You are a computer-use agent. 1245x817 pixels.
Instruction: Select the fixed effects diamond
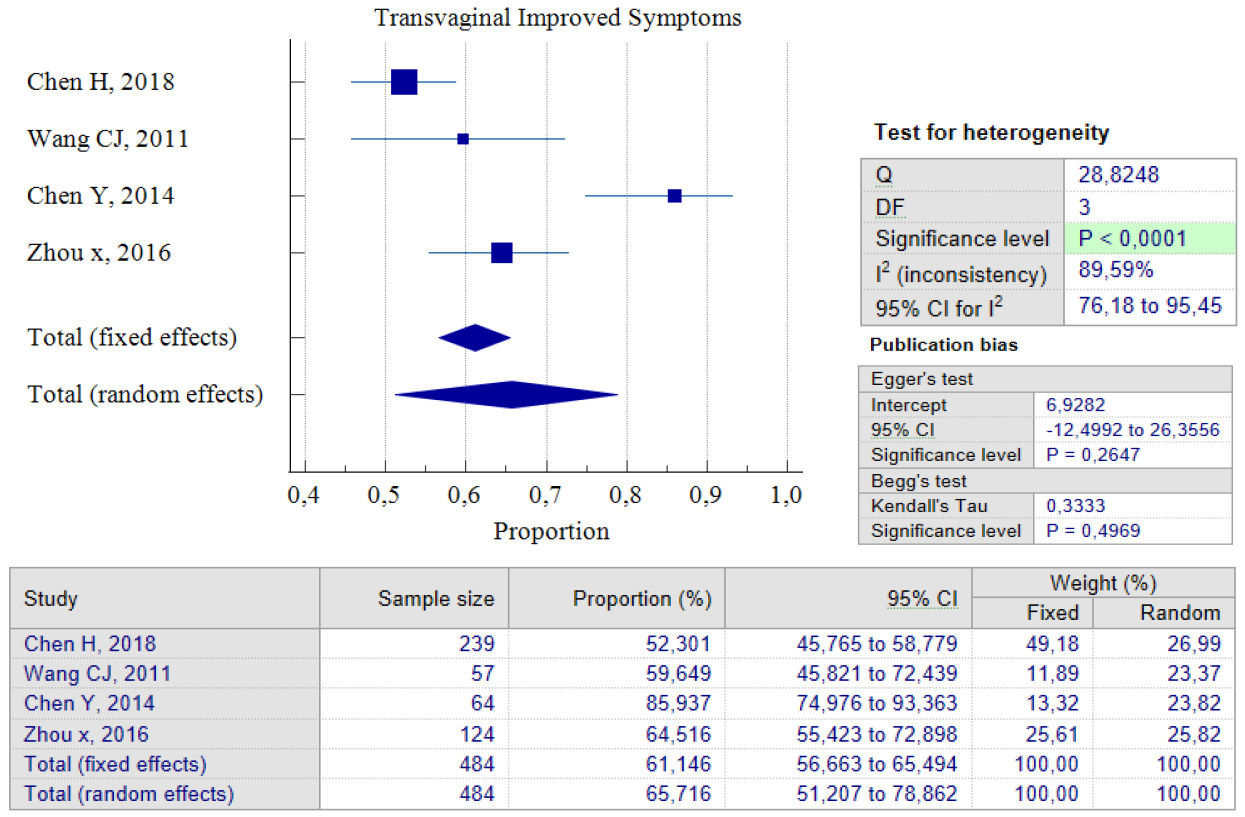(475, 338)
